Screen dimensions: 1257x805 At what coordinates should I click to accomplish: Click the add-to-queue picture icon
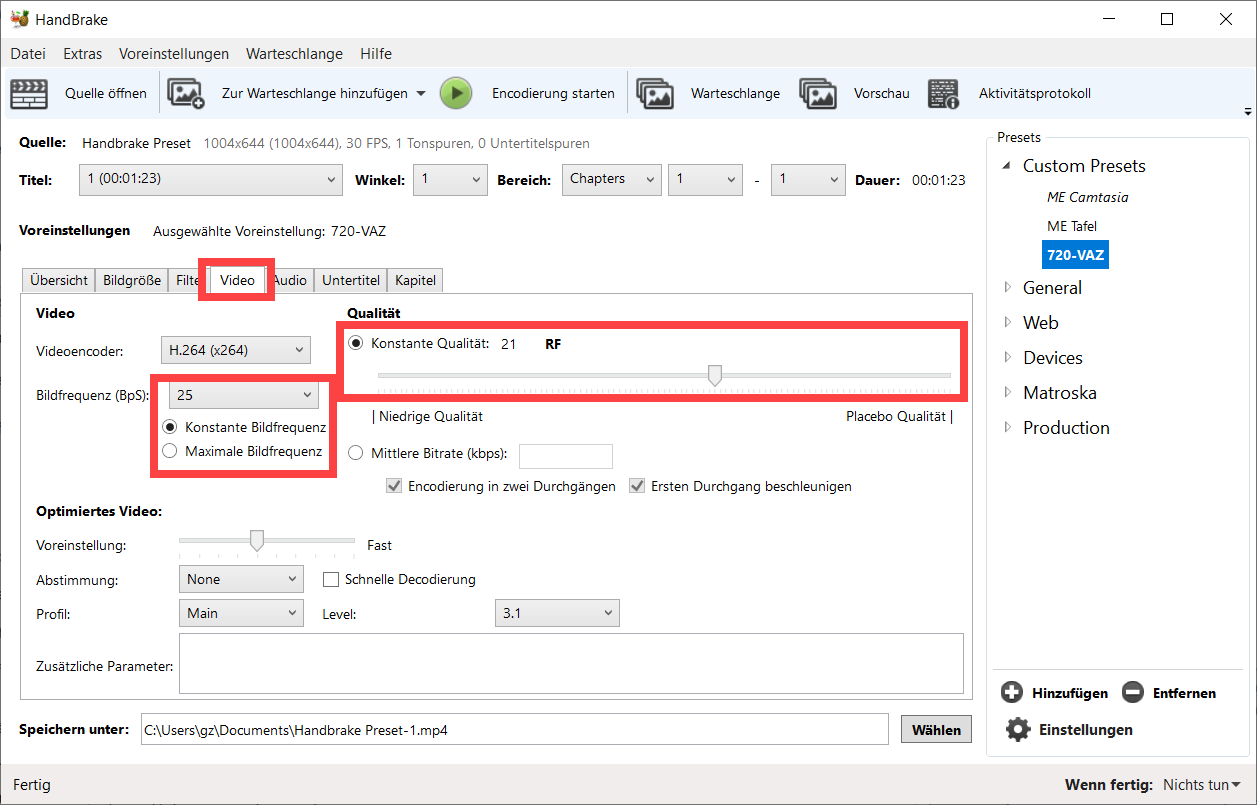click(185, 93)
